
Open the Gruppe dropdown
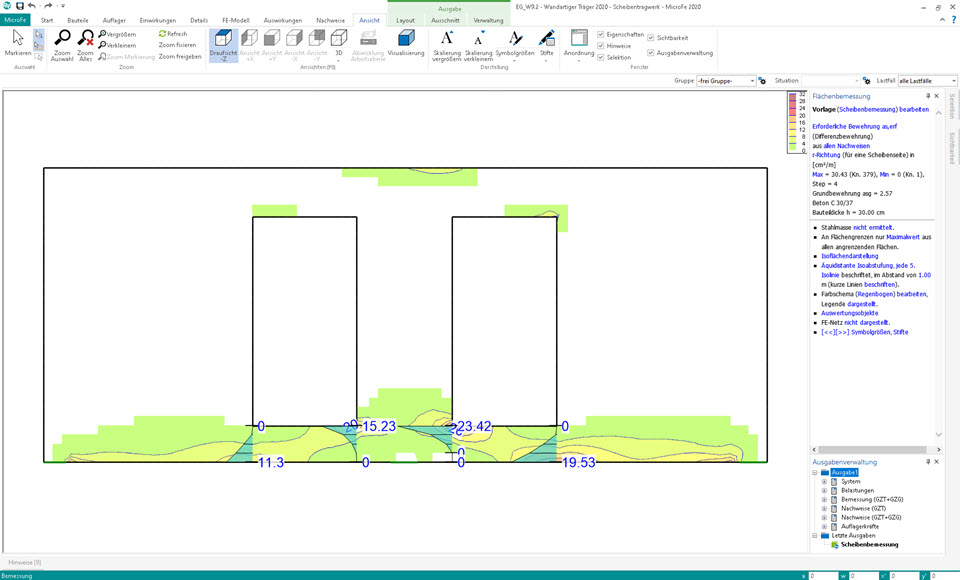pyautogui.click(x=751, y=80)
